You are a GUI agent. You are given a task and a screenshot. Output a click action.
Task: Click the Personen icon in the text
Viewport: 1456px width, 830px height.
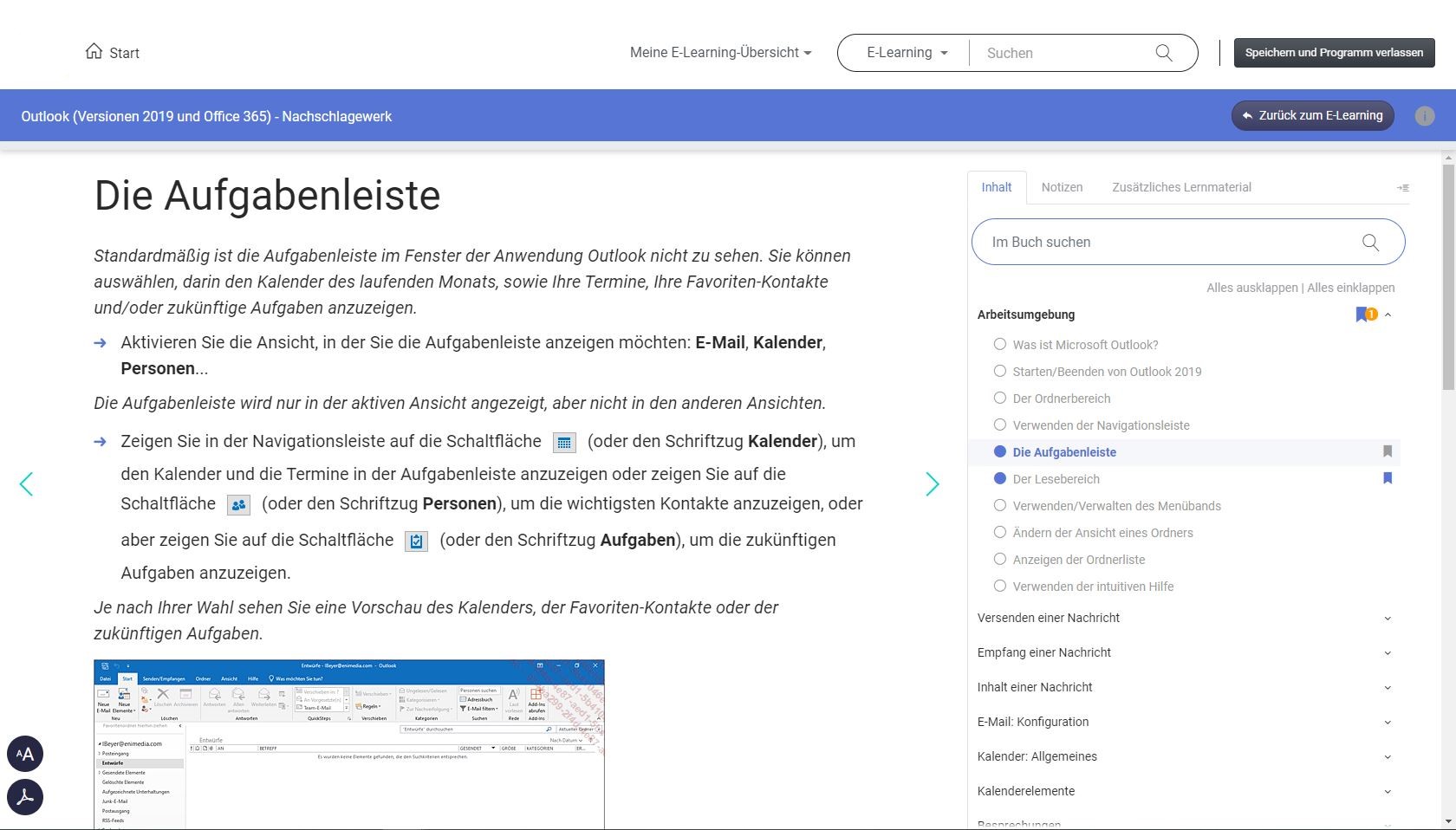(x=238, y=505)
